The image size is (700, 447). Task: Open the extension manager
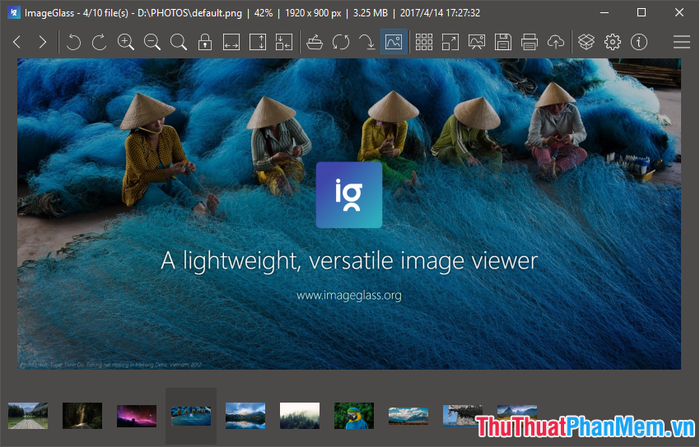[586, 42]
